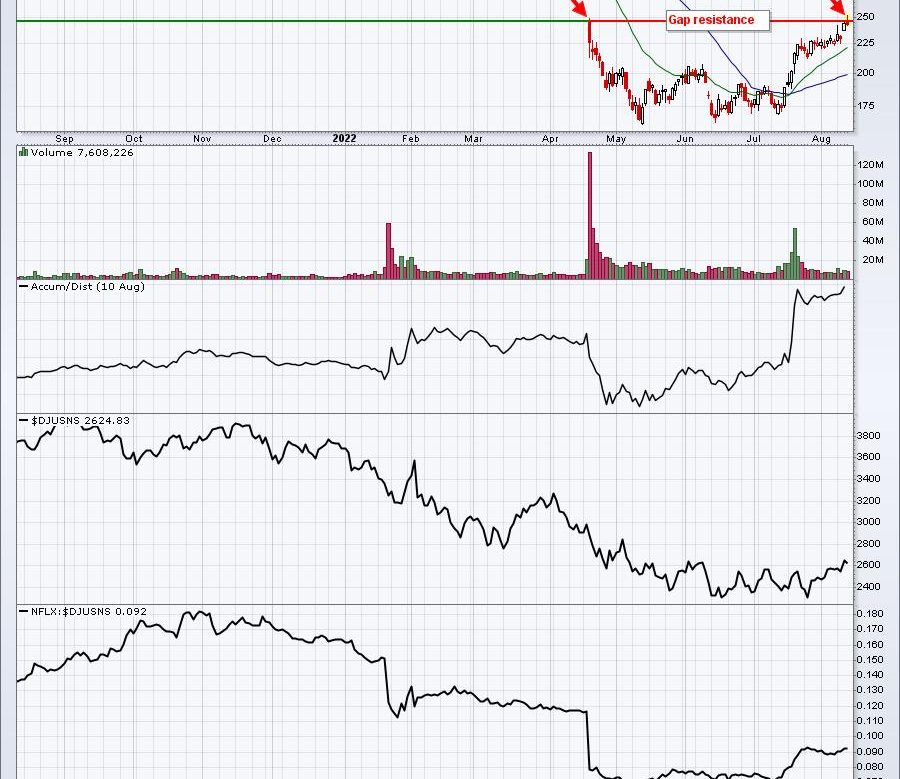900x779 pixels.
Task: Select the "Gap resistance" annotation label
Action: 718,20
